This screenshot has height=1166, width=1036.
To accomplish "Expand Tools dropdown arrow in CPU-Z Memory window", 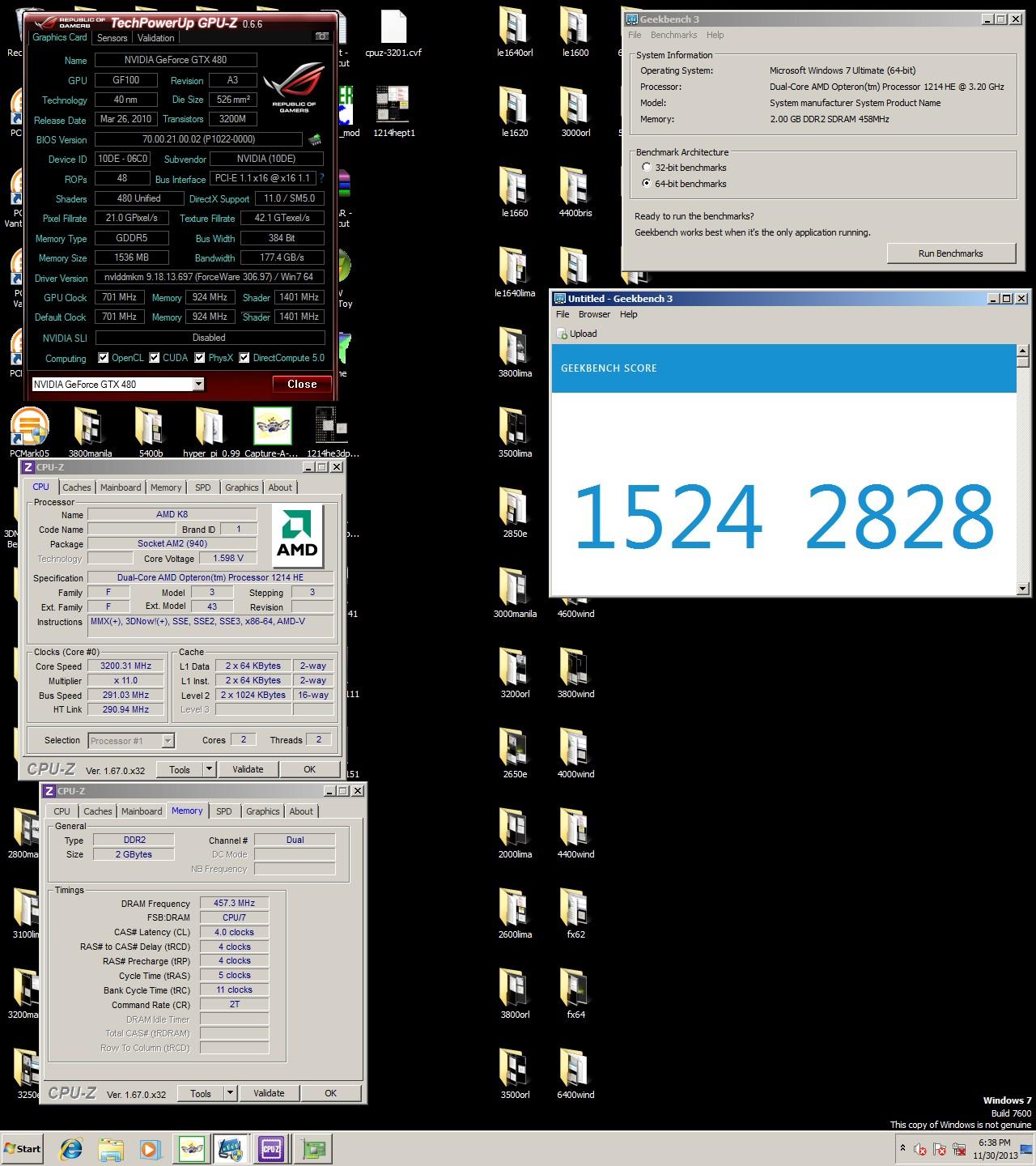I will click(x=230, y=1093).
